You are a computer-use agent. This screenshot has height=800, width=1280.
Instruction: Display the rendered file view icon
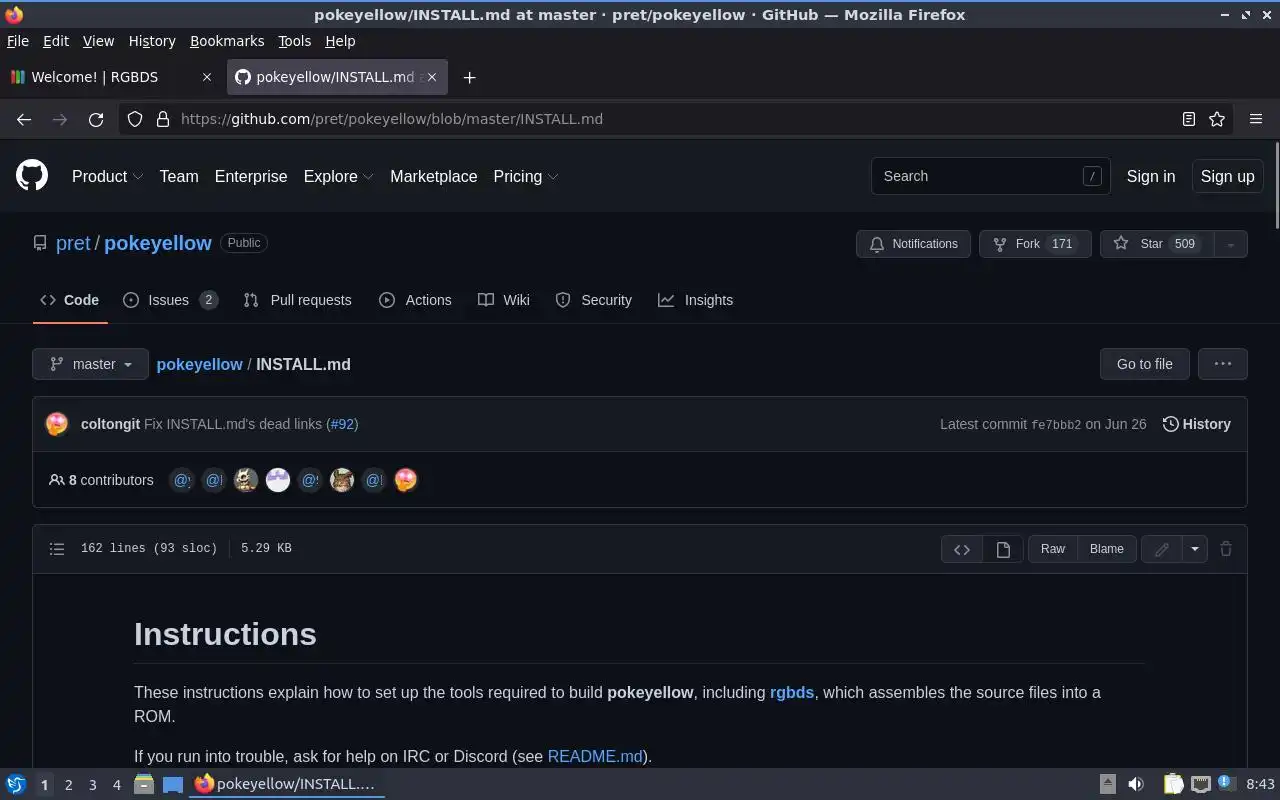point(1003,549)
